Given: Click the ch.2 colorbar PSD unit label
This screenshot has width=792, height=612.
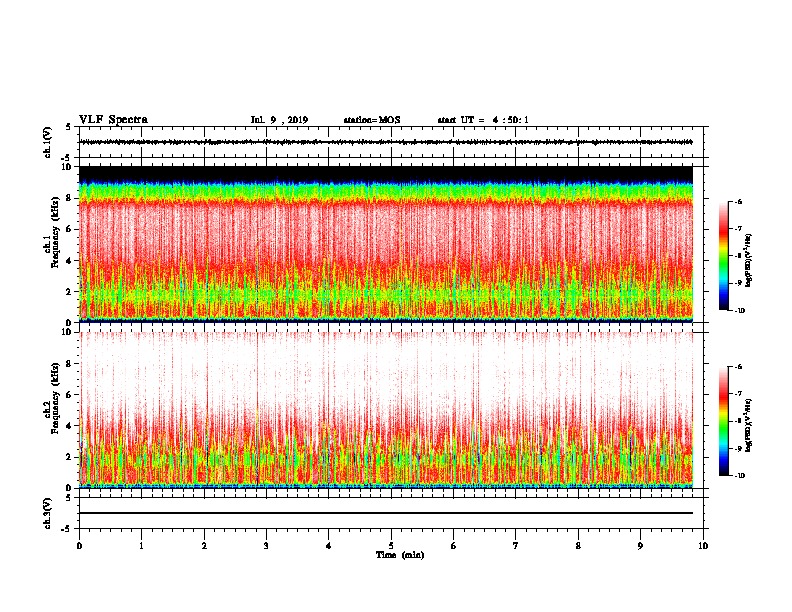Looking at the screenshot, I should pos(749,425).
